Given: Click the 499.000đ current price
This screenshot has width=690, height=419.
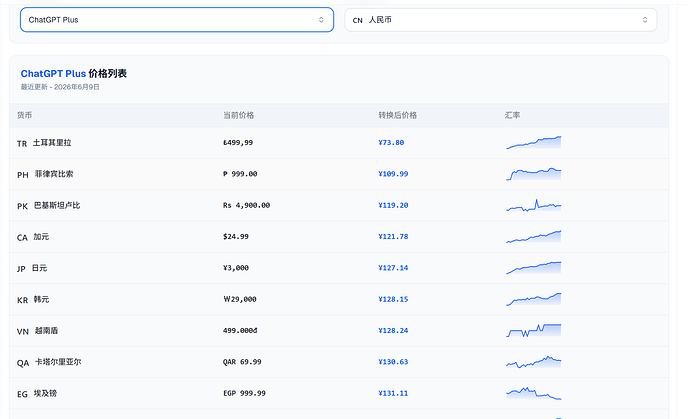Looking at the screenshot, I should click(x=240, y=331).
